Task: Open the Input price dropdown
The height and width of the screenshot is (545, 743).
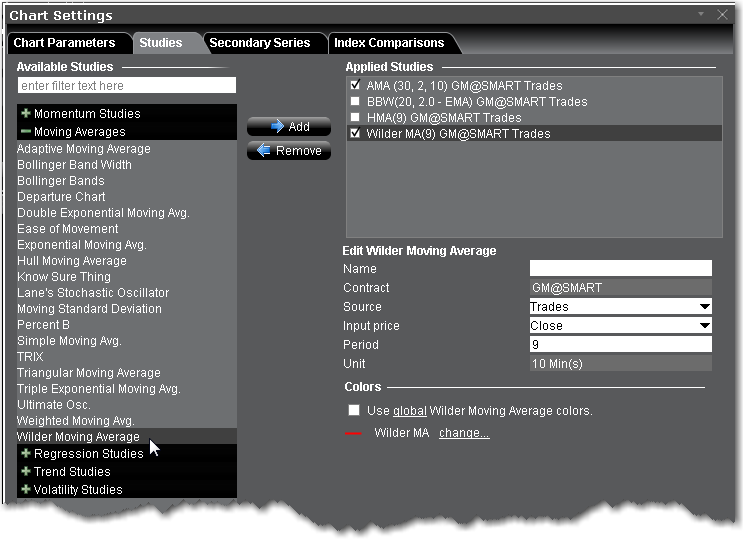Action: coord(705,326)
